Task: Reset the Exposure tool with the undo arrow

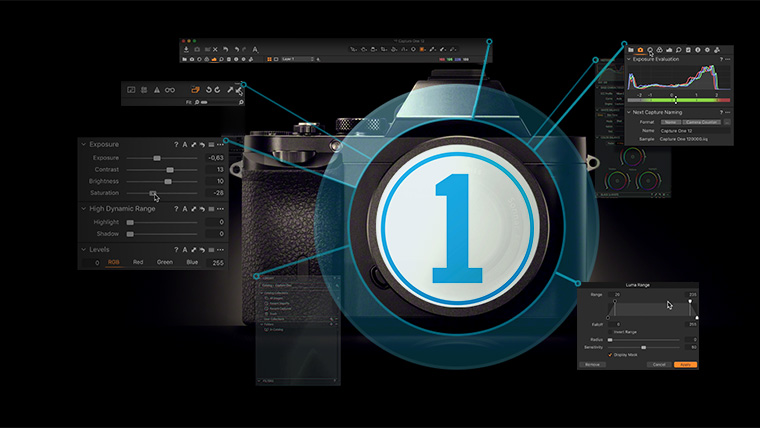Action: (202, 144)
